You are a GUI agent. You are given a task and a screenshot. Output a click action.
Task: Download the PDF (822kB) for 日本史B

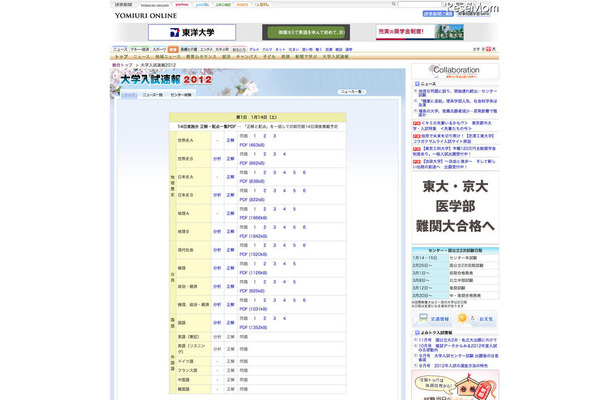[252, 200]
